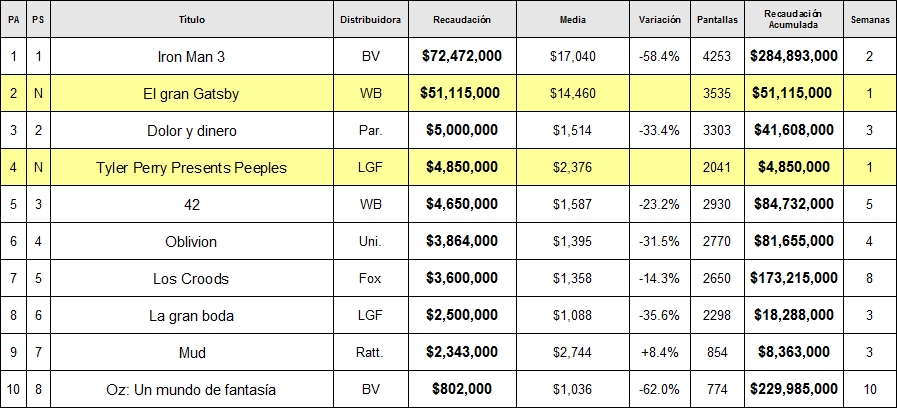This screenshot has height=408, width=897.
Task: Click the Media column header
Action: [573, 19]
